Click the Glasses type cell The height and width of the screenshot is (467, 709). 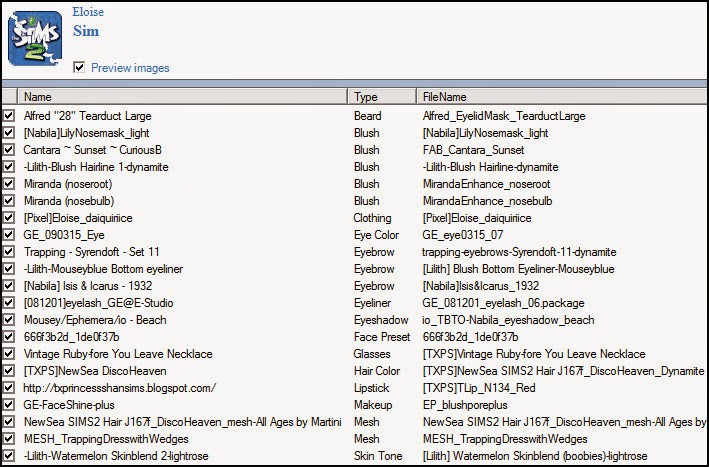[x=372, y=354]
